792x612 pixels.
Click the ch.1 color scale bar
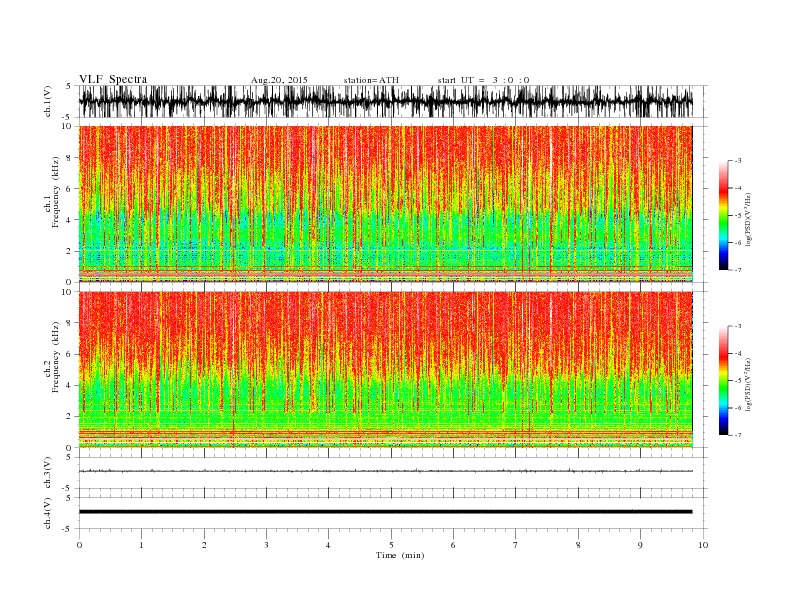tap(723, 215)
